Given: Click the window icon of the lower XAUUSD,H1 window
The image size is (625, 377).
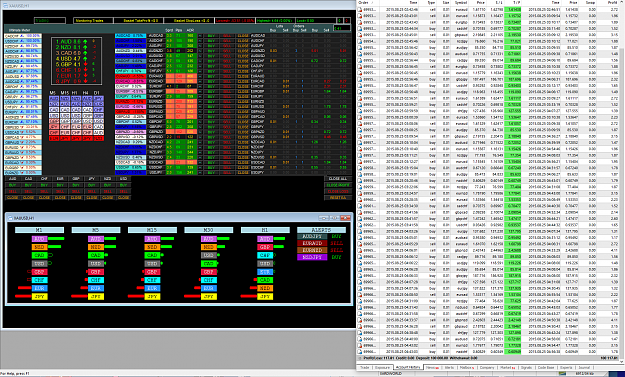Looking at the screenshot, I should 11,218.
